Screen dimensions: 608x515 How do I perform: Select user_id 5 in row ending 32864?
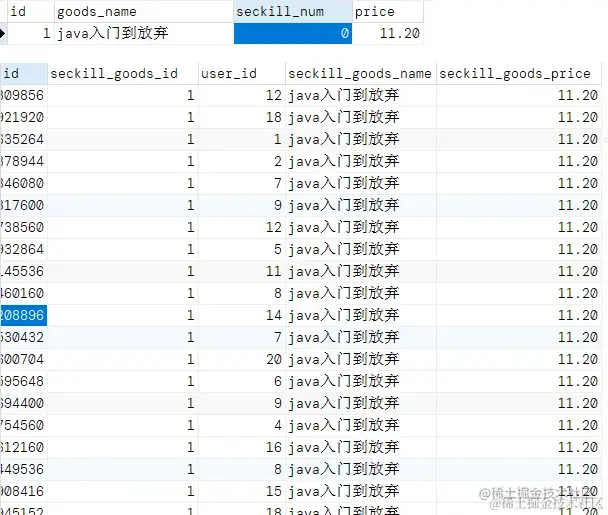242,249
